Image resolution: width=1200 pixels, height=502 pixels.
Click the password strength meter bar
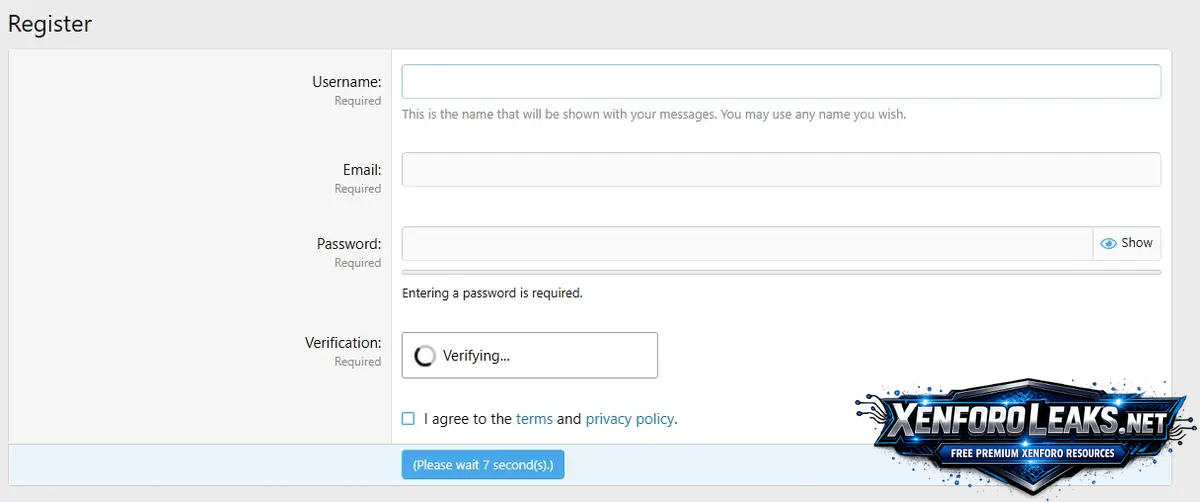pos(781,272)
